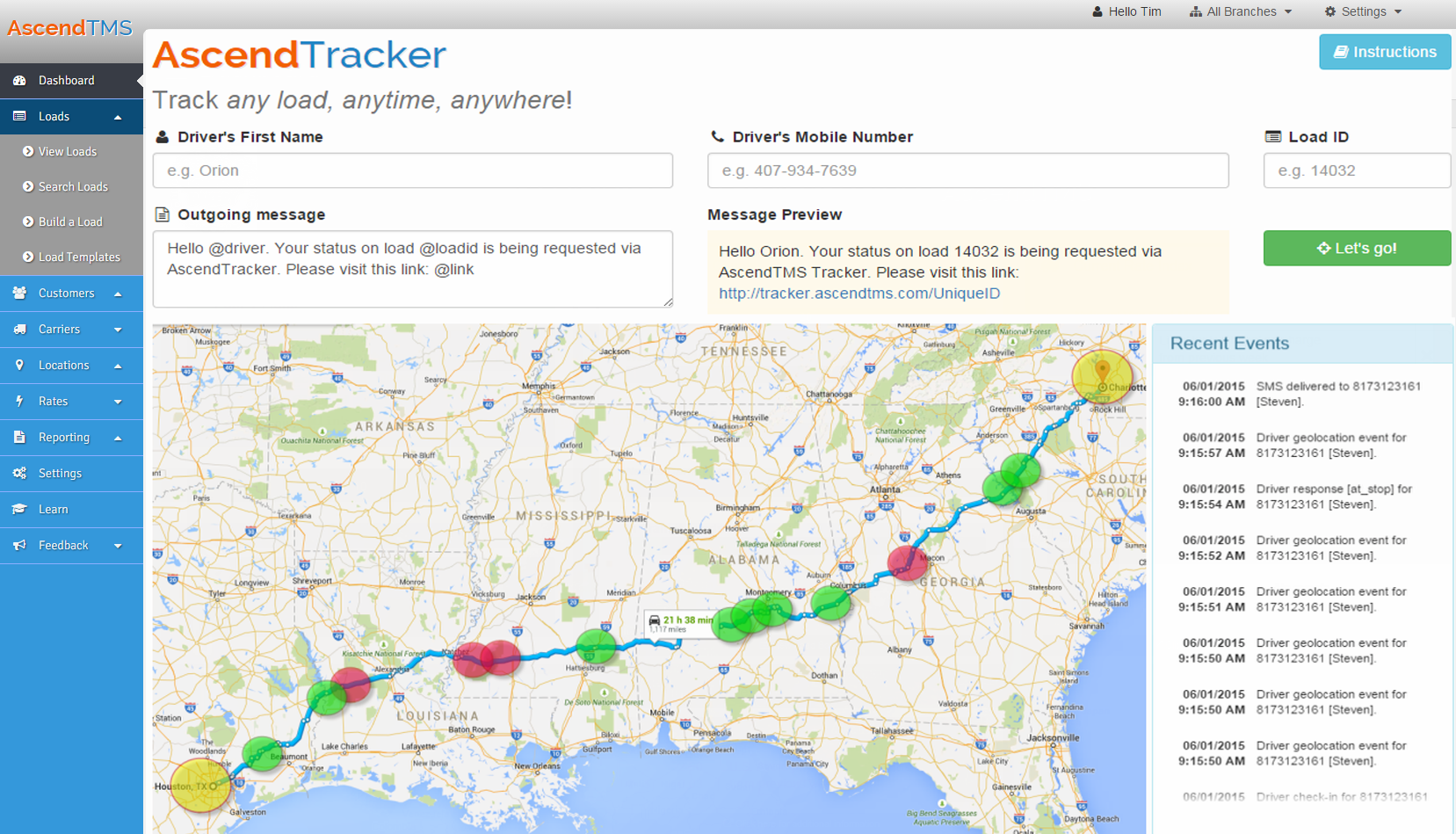Click the Locations map pin icon
Screen dimensions: 1456x834
pos(19,365)
